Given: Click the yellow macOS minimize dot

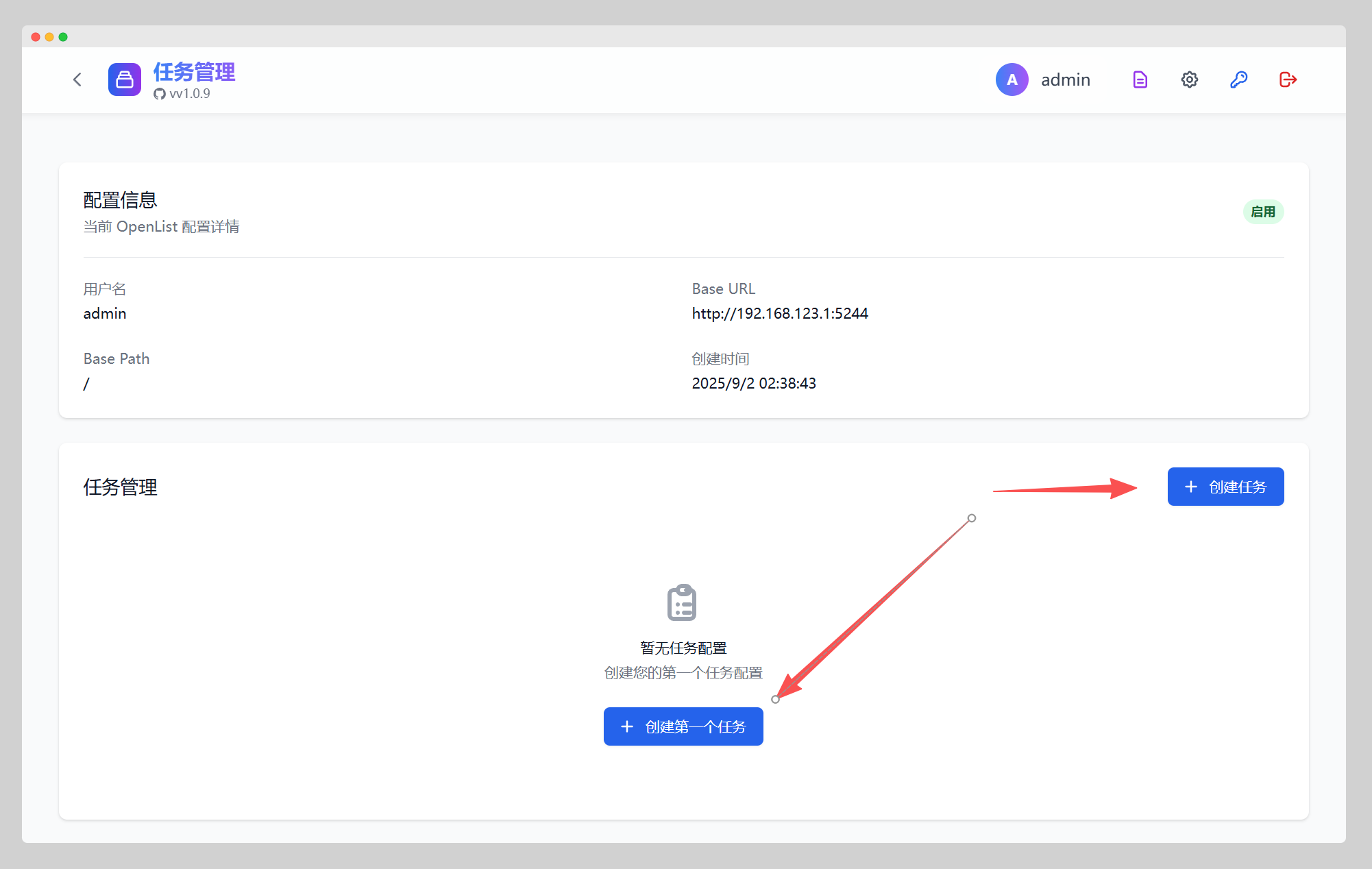Looking at the screenshot, I should 49,37.
